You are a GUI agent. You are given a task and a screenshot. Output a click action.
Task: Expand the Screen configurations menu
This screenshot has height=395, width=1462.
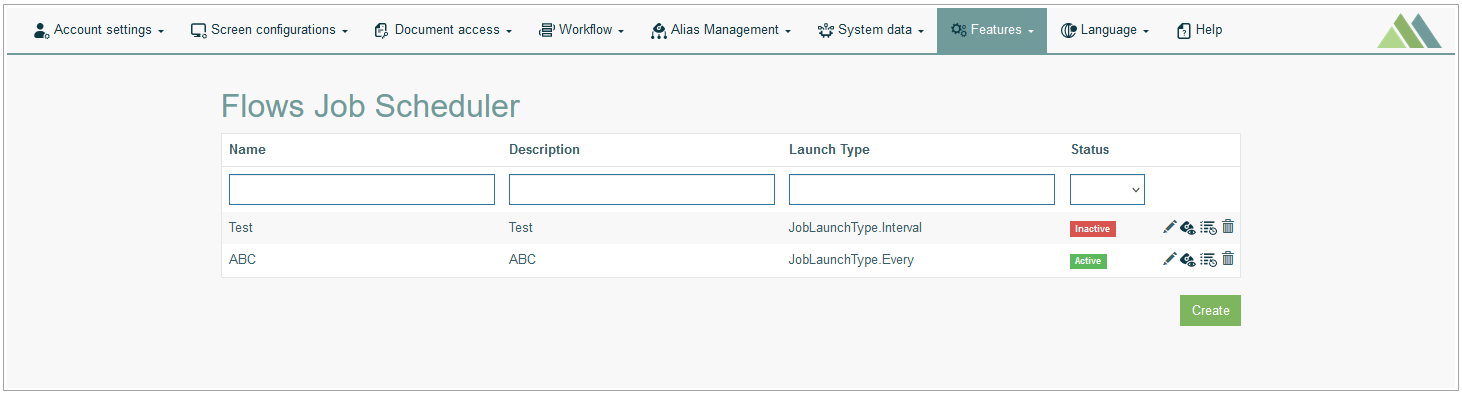(x=269, y=30)
